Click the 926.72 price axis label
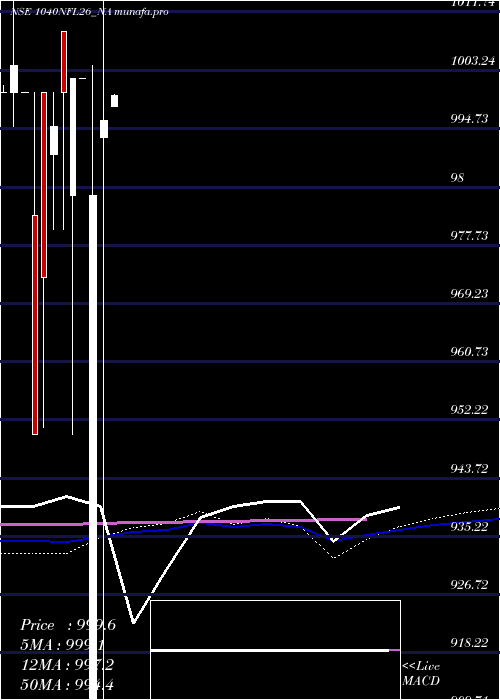Screen dimensions: 500x700 [469, 584]
